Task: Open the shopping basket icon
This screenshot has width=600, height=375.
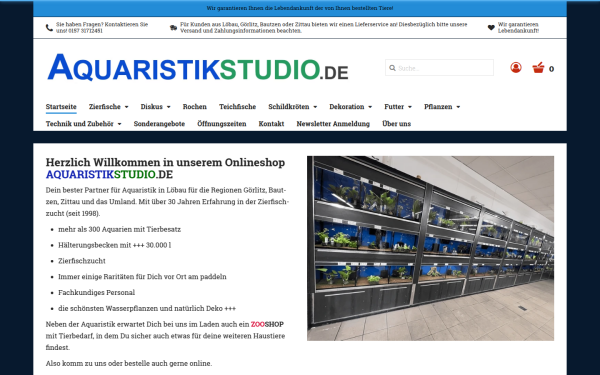Action: [x=538, y=68]
